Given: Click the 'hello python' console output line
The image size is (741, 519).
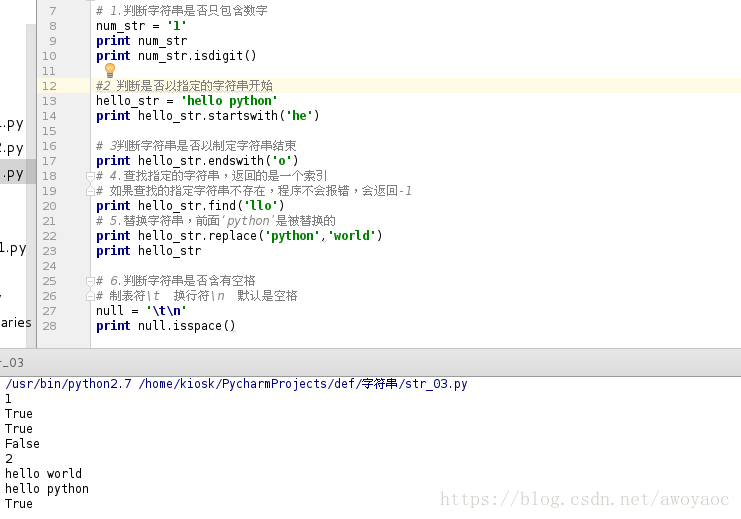Looking at the screenshot, I should 47,489.
